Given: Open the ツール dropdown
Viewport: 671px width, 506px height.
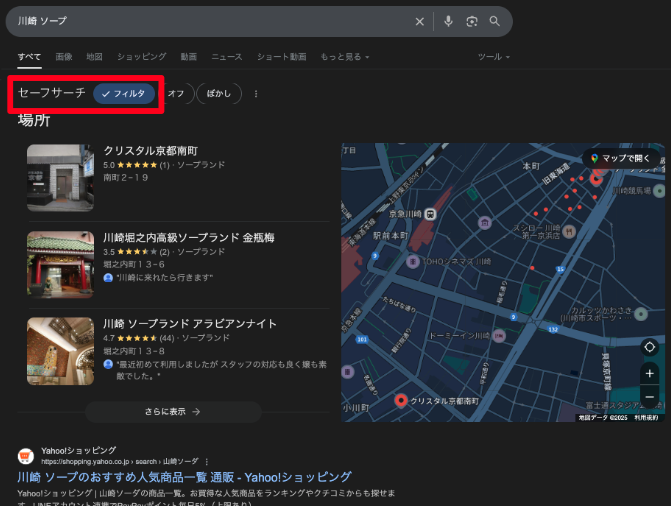Looking at the screenshot, I should (493, 57).
